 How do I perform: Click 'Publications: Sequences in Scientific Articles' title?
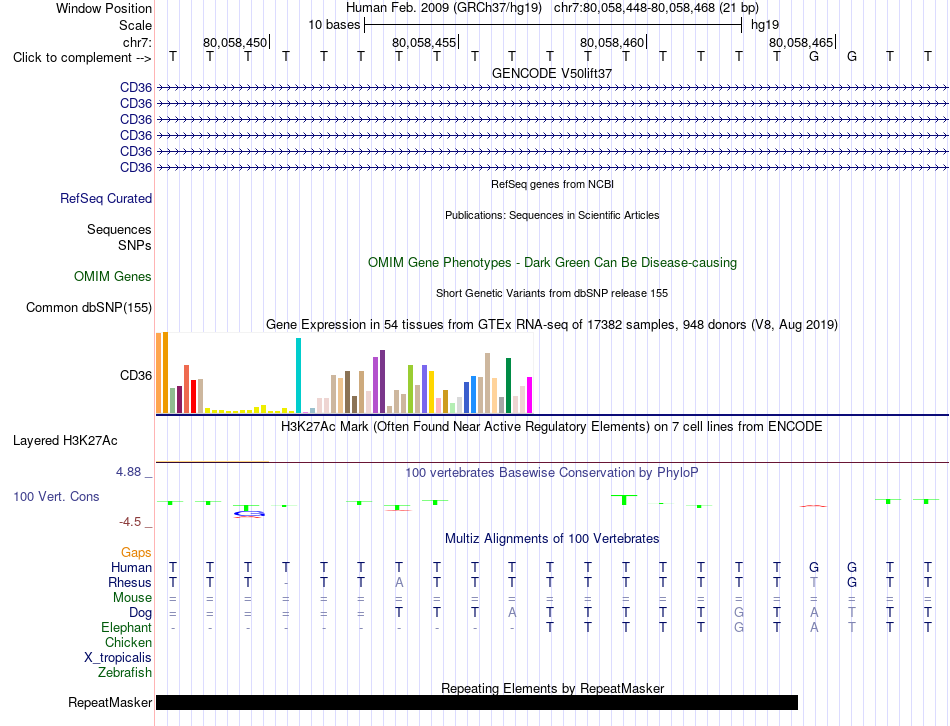tap(552, 215)
